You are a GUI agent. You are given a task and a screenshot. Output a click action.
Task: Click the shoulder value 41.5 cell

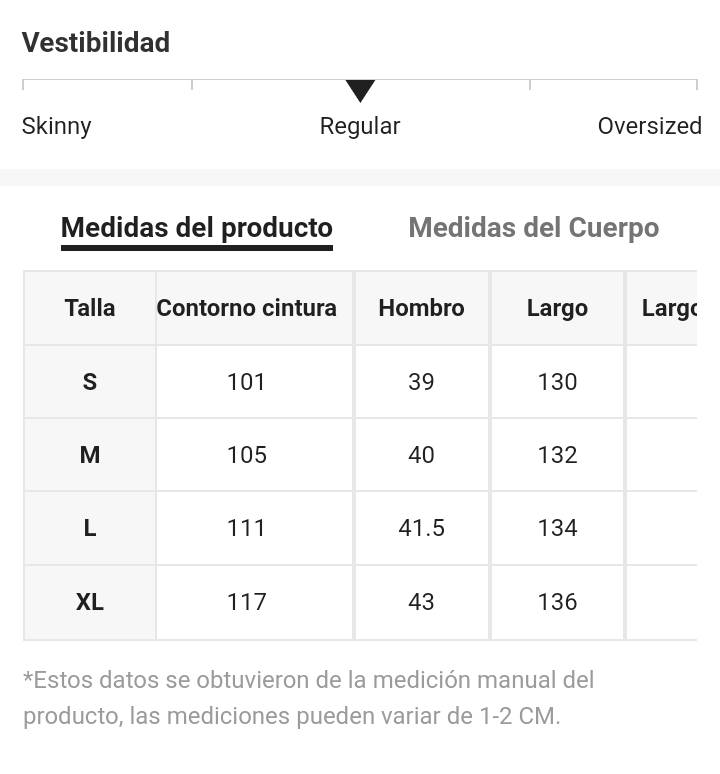click(x=421, y=528)
